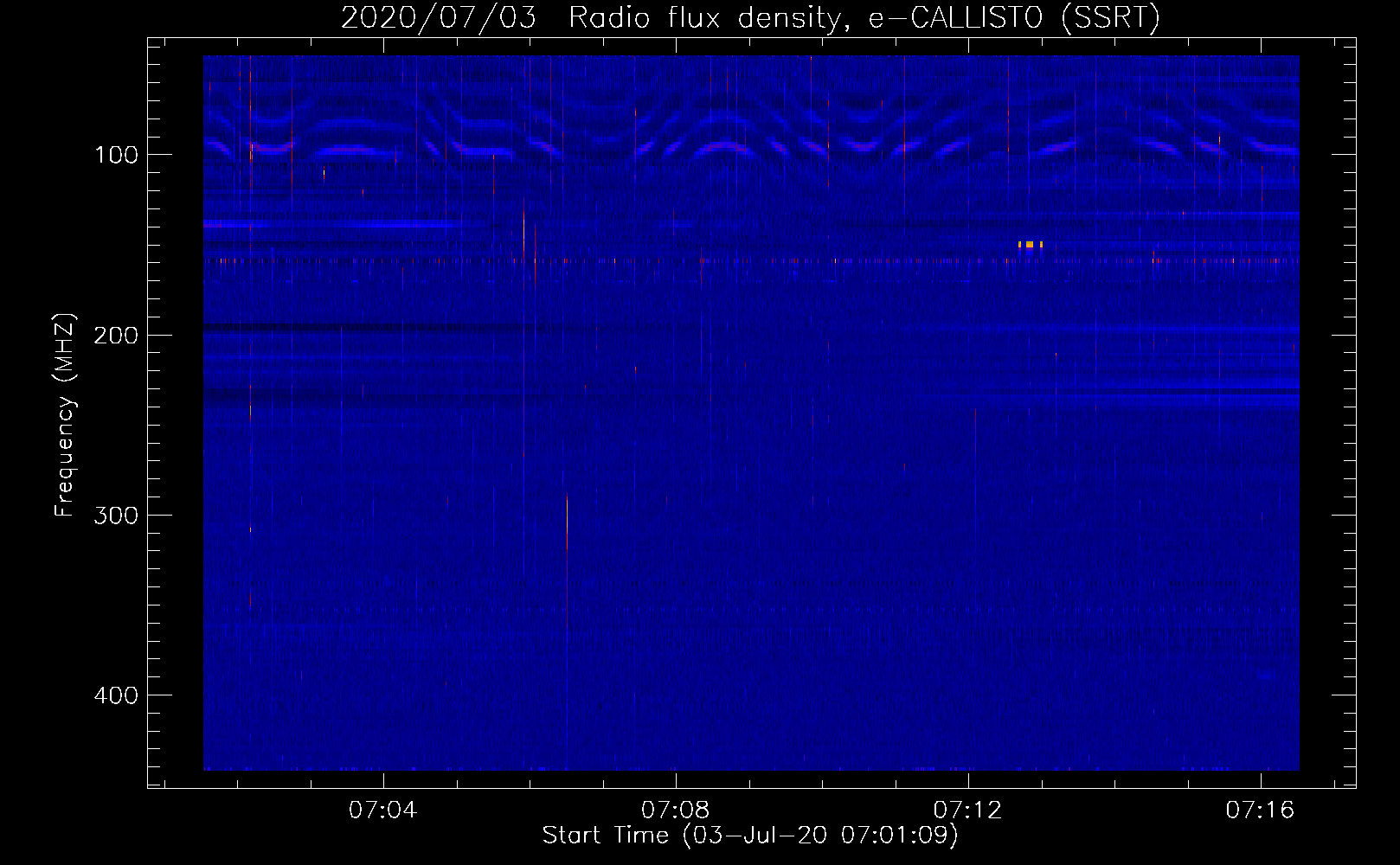Click the 'Start Time (03-Jul-20 07:01:09)' label
The image size is (1400, 865).
click(x=750, y=836)
